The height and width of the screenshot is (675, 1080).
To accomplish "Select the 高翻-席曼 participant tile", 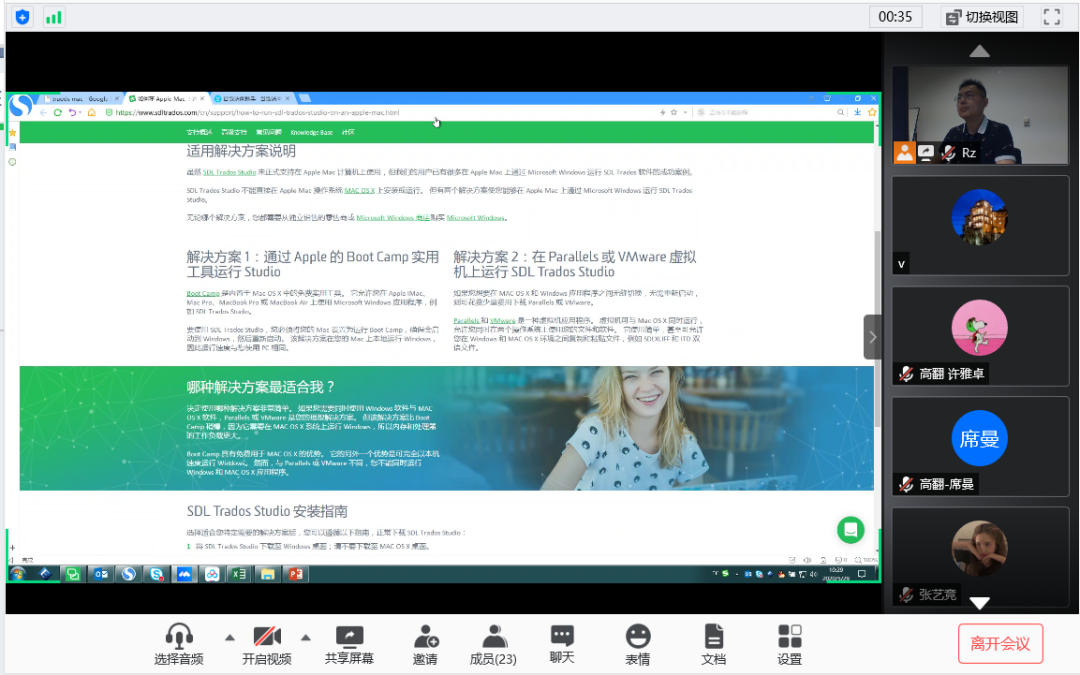I will (x=979, y=445).
